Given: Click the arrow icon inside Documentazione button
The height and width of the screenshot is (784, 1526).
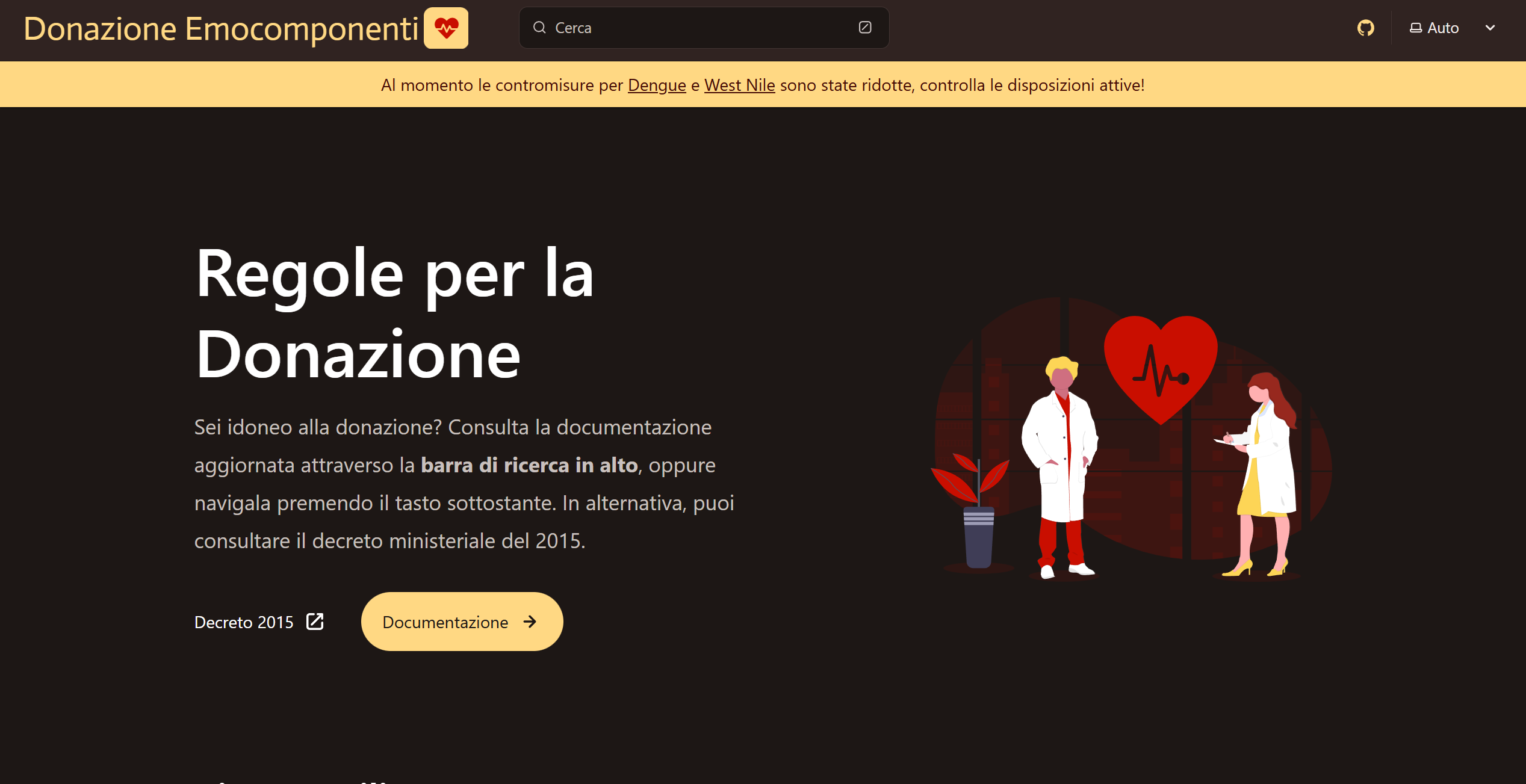Looking at the screenshot, I should click(530, 622).
